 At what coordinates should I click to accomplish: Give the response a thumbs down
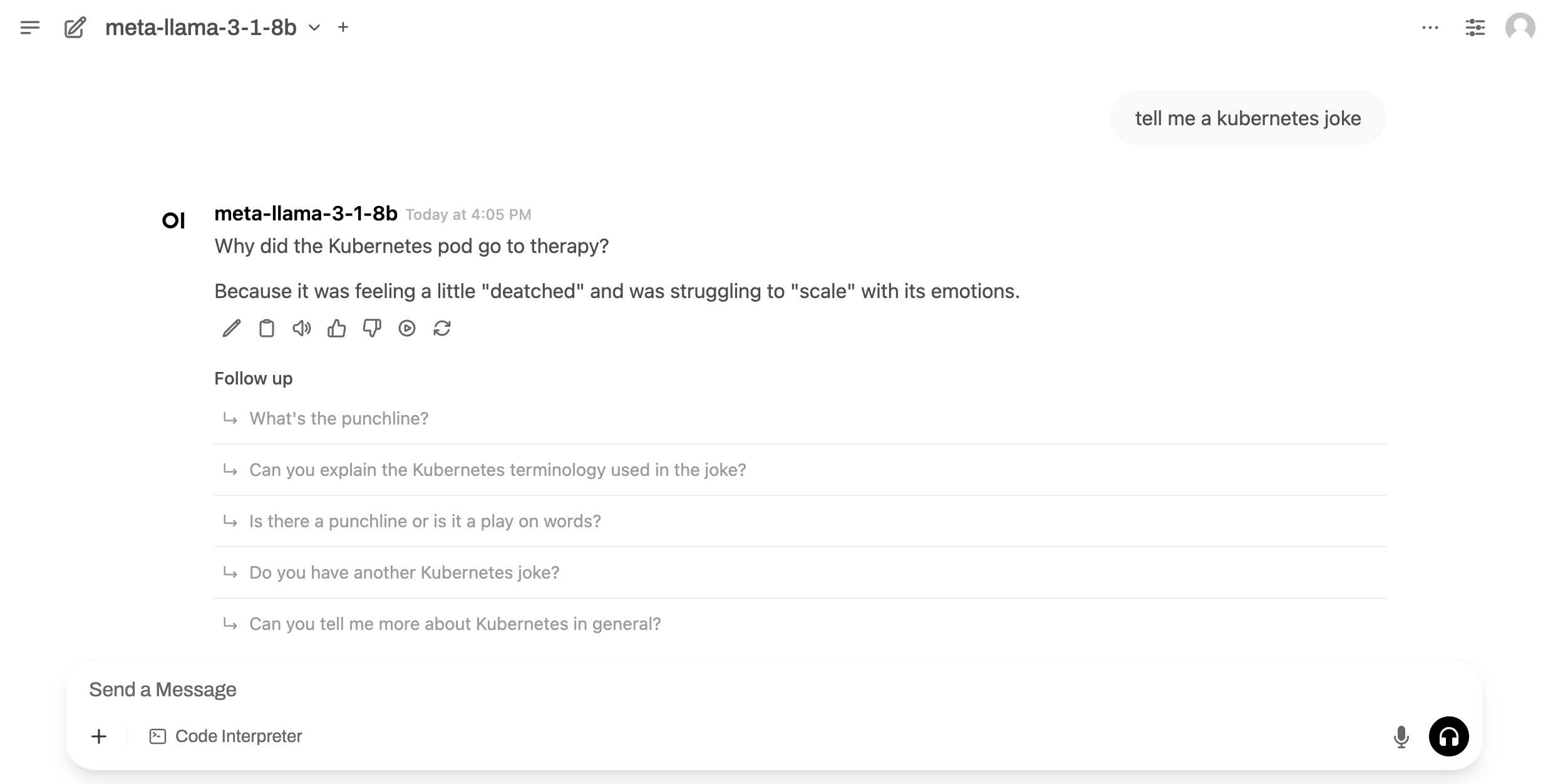click(x=372, y=328)
